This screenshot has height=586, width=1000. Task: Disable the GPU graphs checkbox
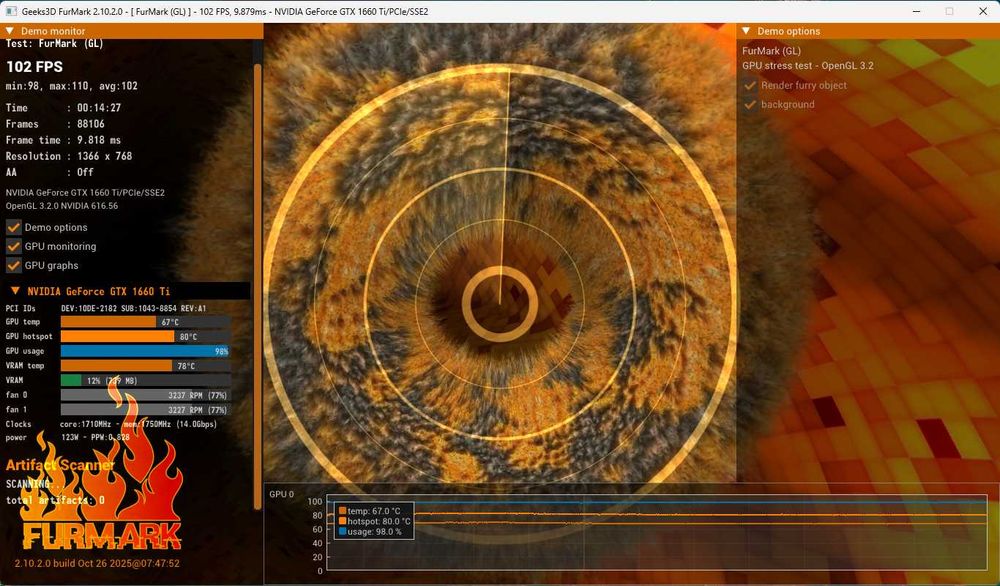coord(13,265)
